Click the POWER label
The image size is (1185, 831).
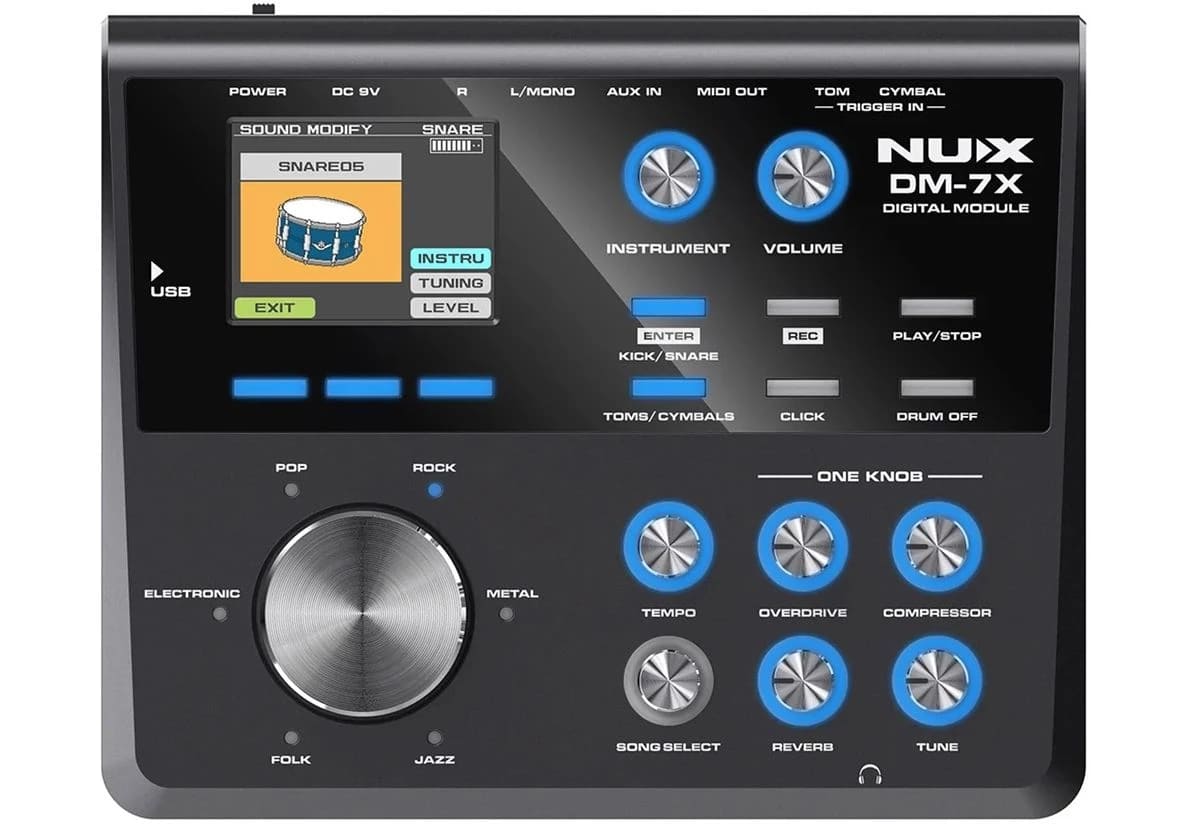point(258,91)
